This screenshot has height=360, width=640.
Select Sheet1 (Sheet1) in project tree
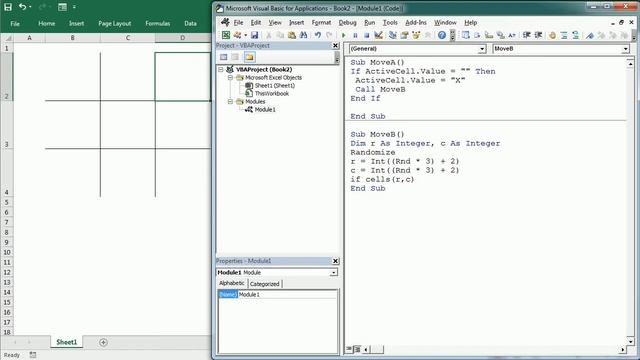[x=274, y=85]
